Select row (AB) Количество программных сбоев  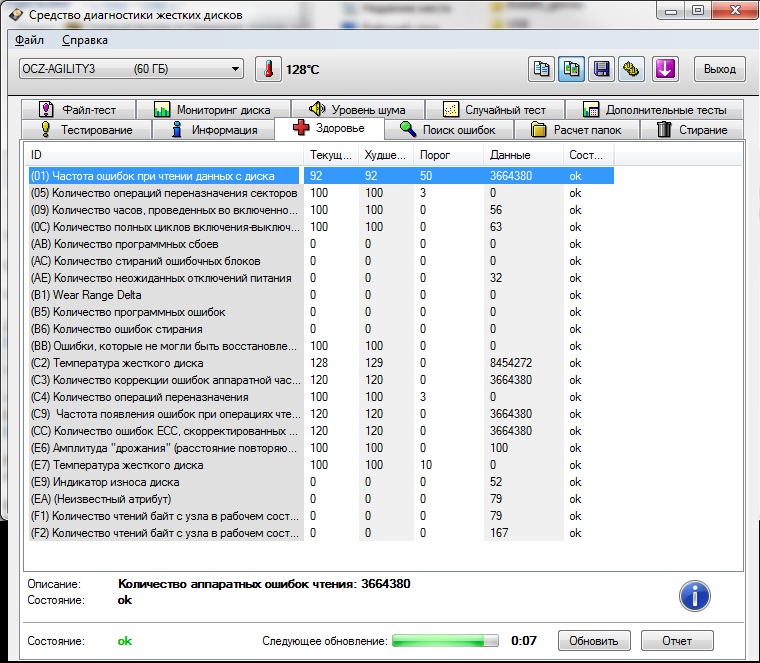321,244
